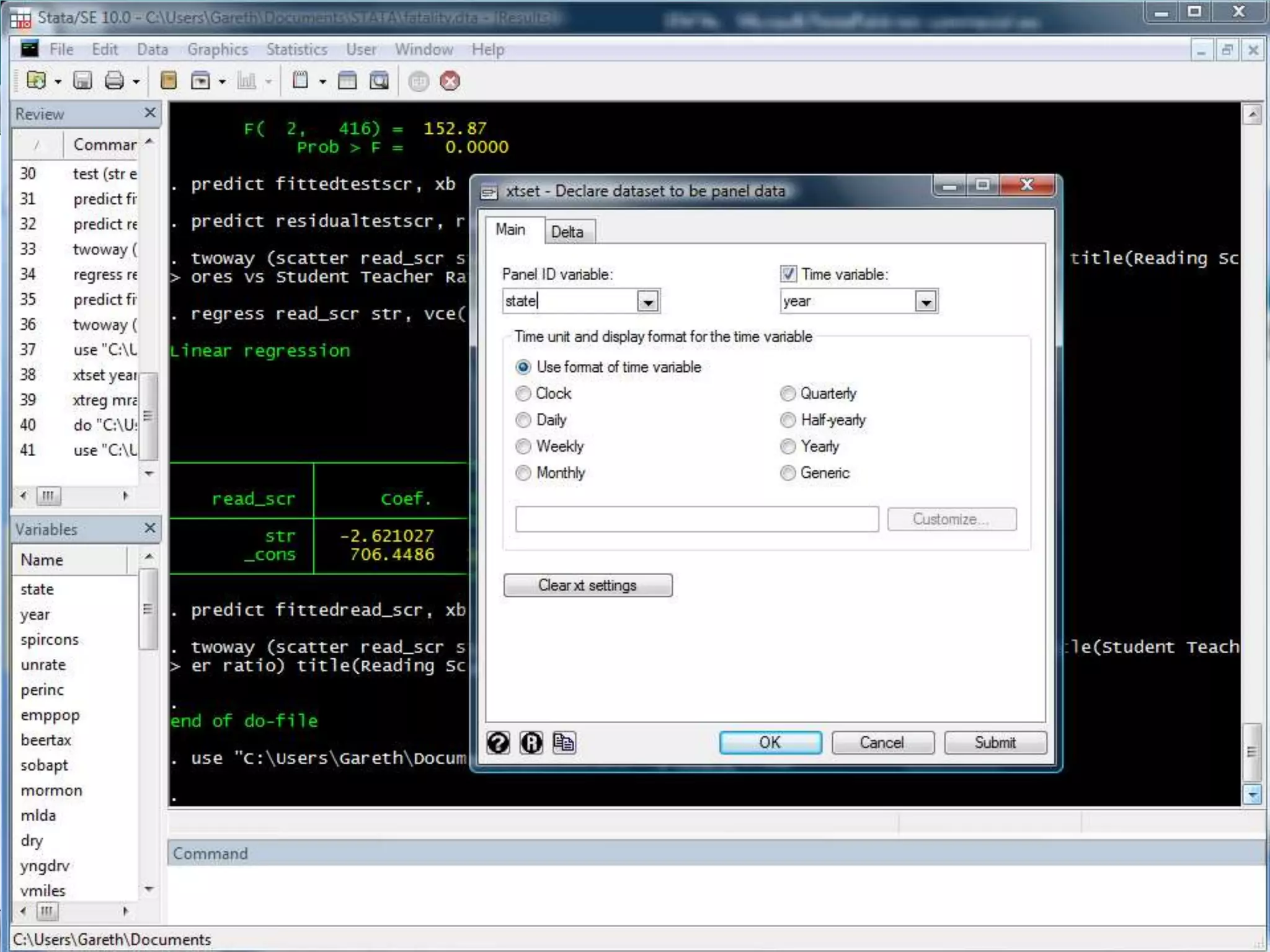Screen dimensions: 1270x952
Task: Select the Monthly time unit option
Action: 523,473
